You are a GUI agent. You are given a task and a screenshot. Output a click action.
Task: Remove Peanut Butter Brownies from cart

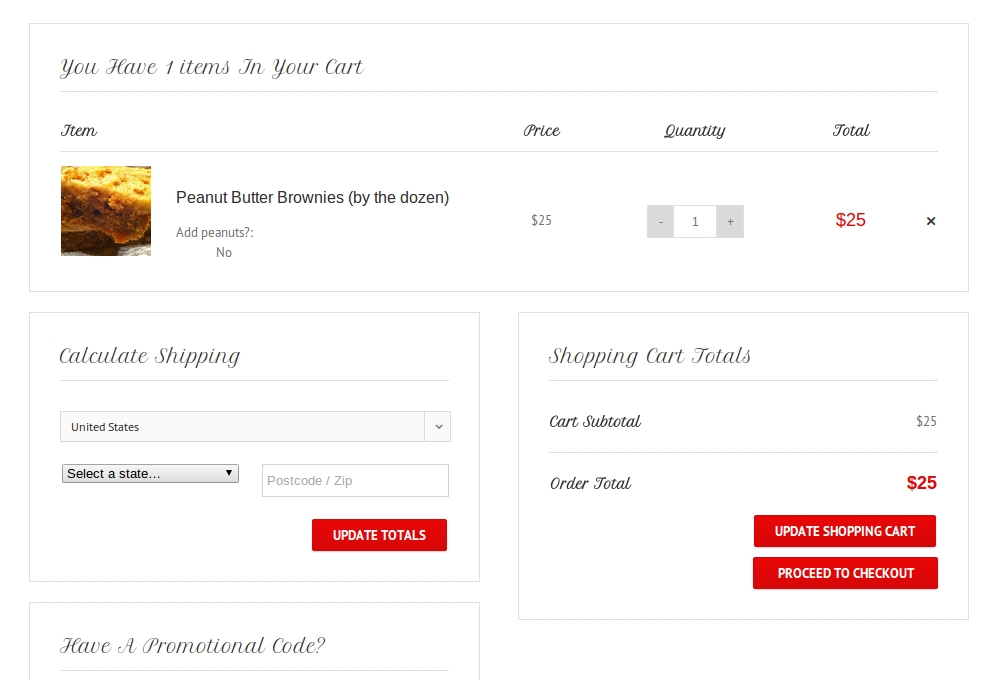930,221
